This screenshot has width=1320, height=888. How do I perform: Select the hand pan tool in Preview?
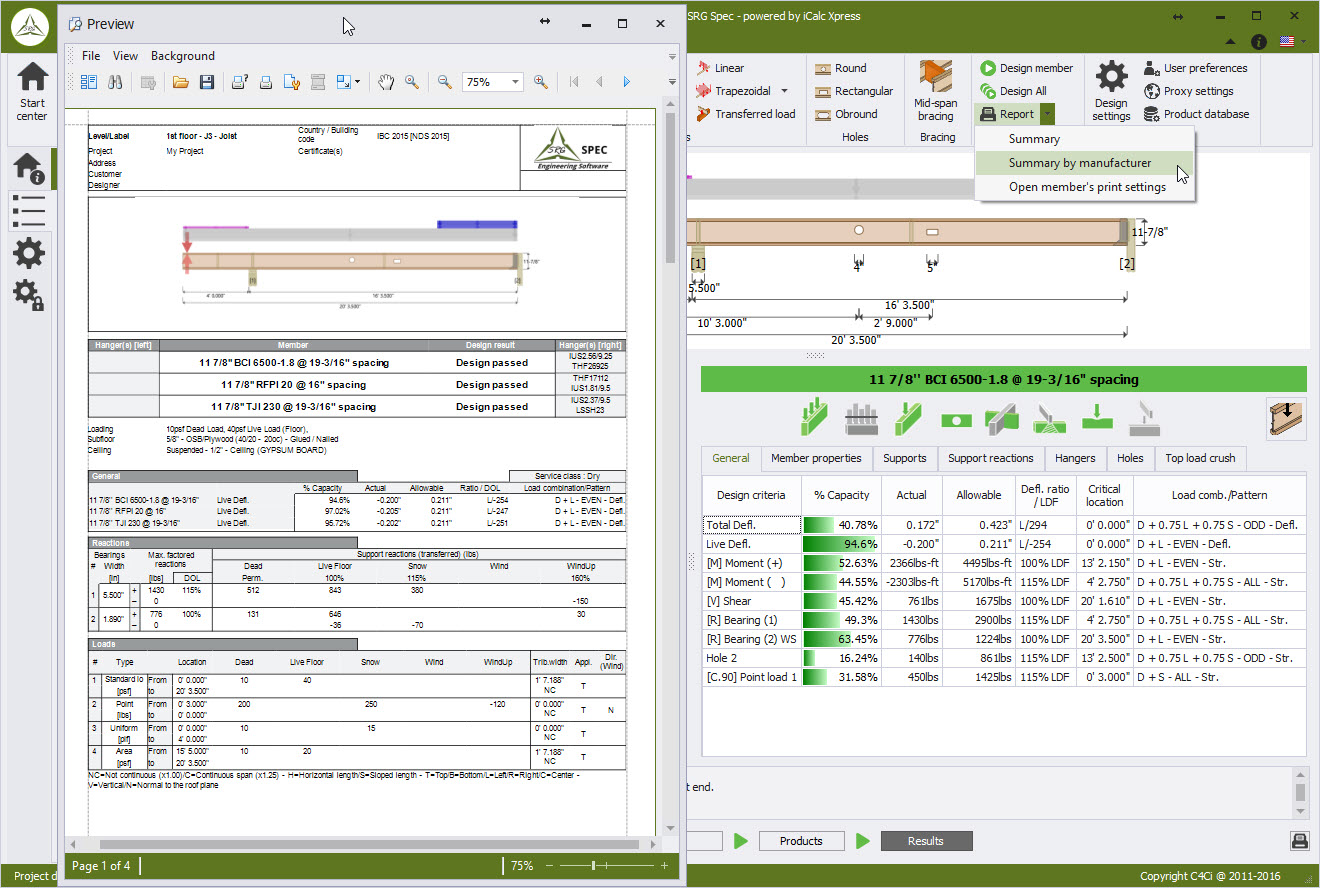(x=386, y=82)
